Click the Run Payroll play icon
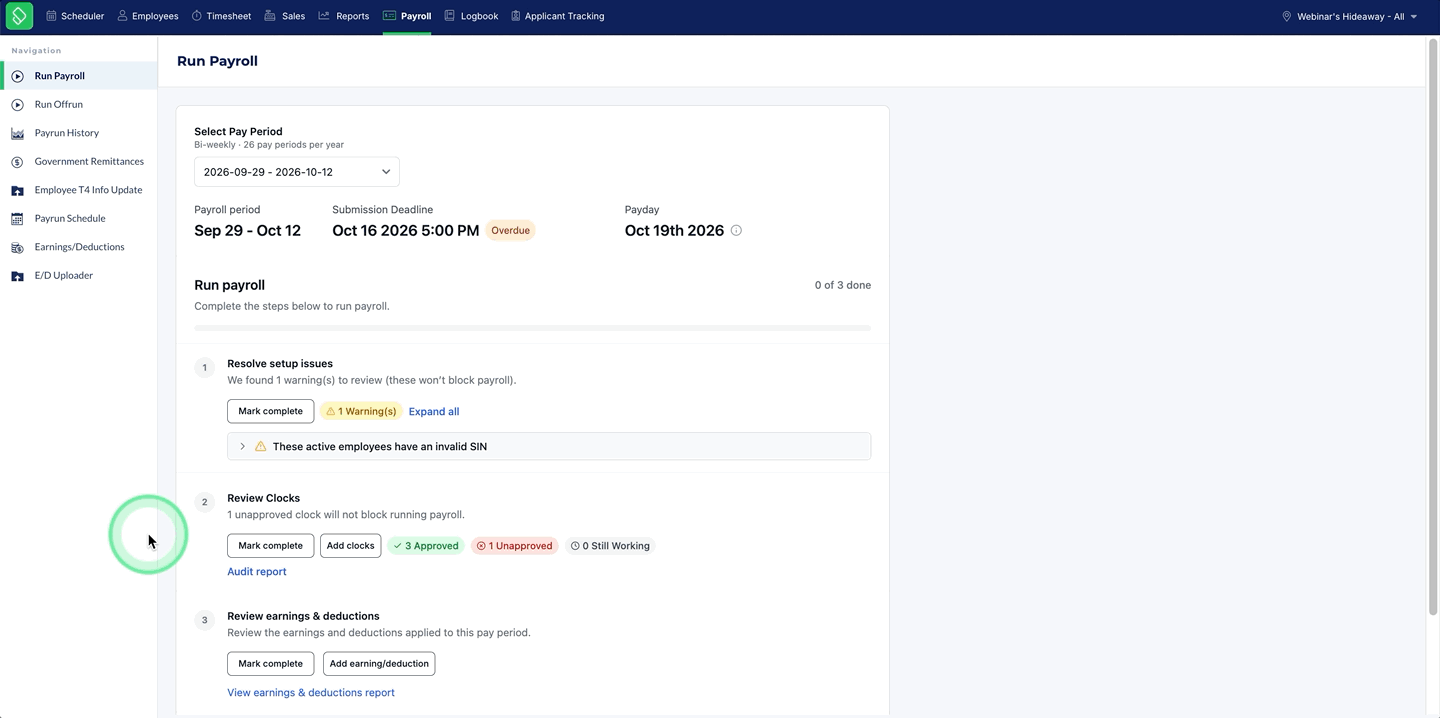This screenshot has width=1440, height=718. [17, 76]
